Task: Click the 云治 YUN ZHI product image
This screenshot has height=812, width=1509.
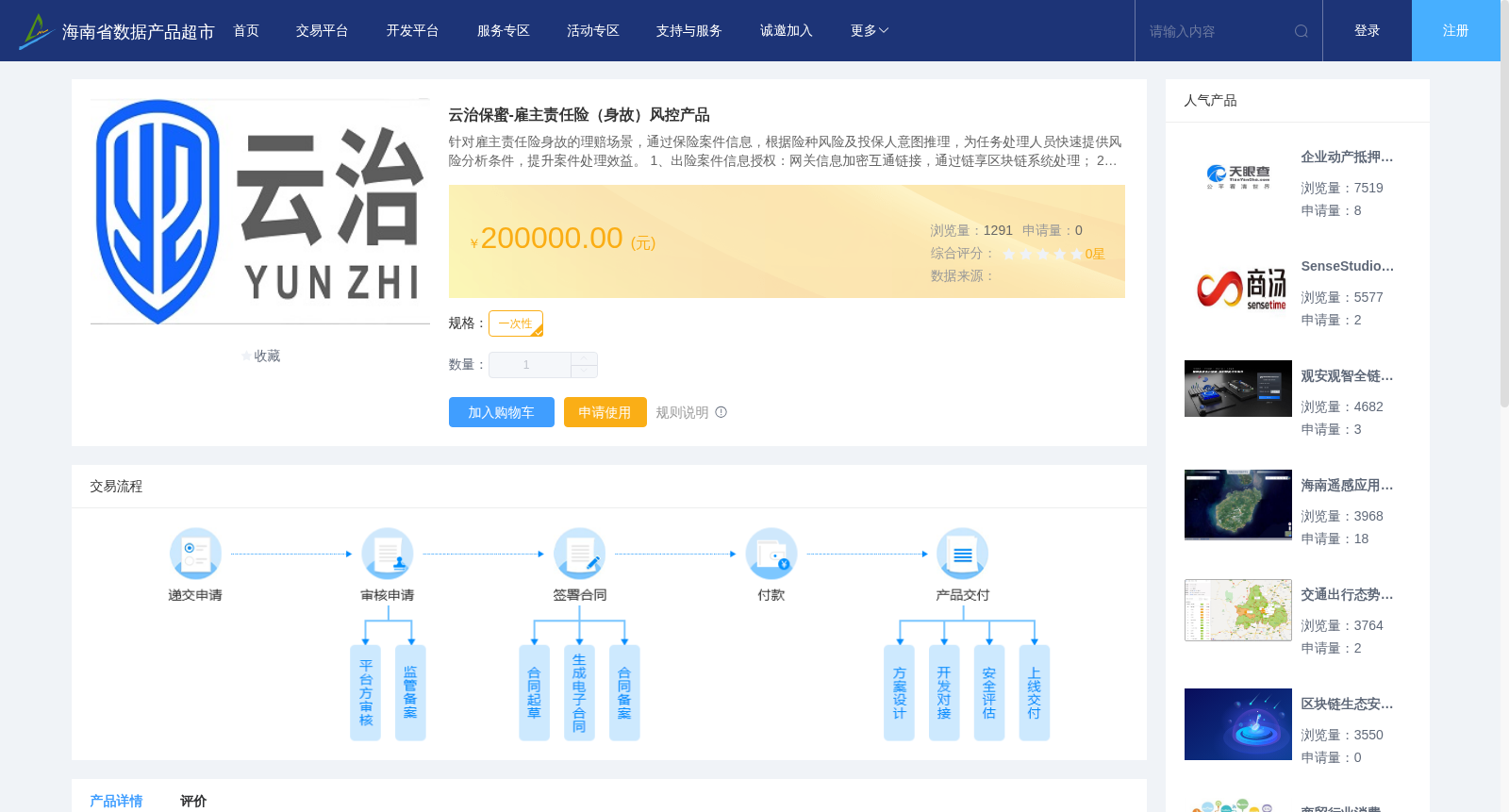Action: coord(260,211)
